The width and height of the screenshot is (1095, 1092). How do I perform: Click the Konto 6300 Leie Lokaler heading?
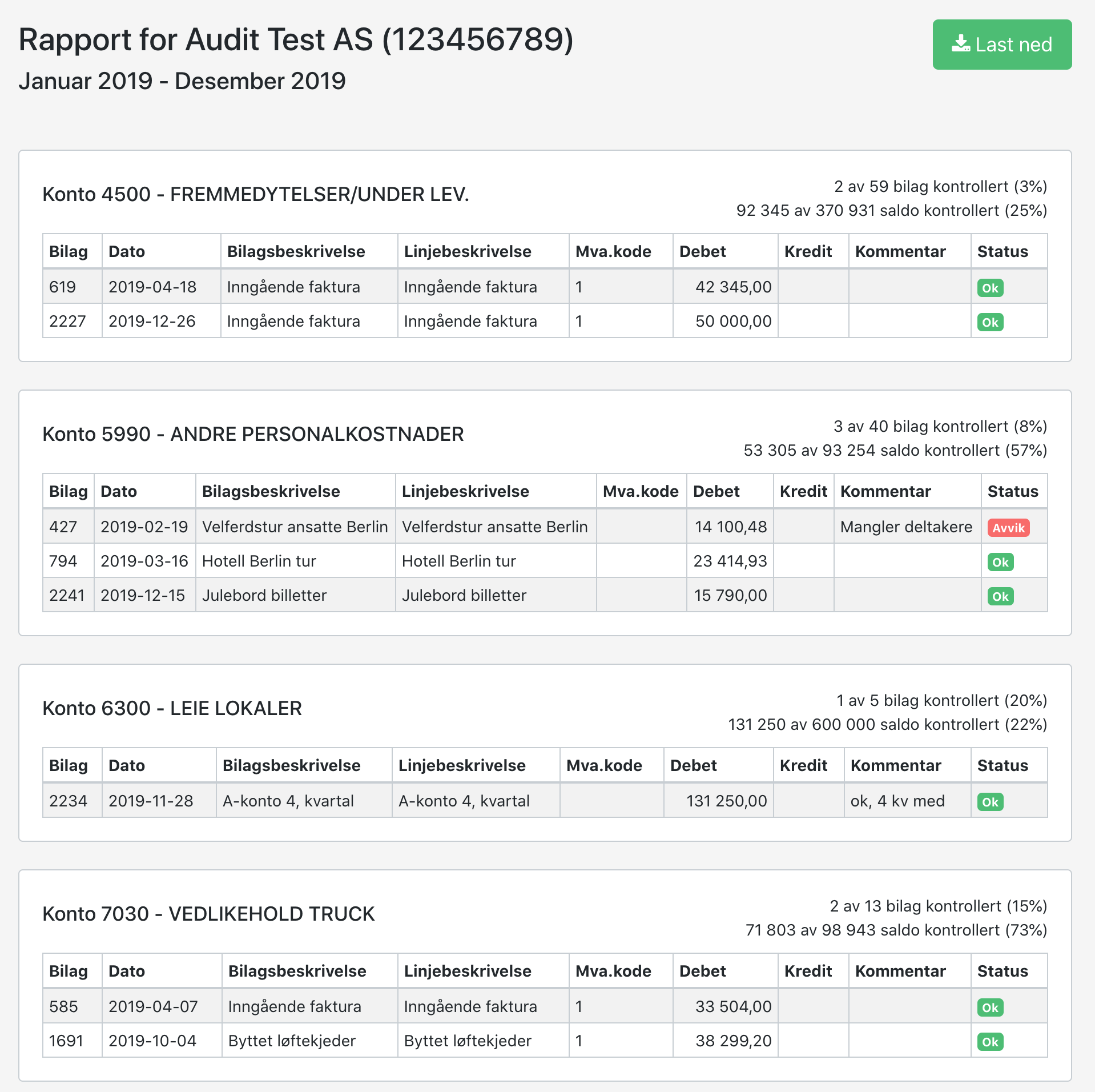(x=172, y=708)
